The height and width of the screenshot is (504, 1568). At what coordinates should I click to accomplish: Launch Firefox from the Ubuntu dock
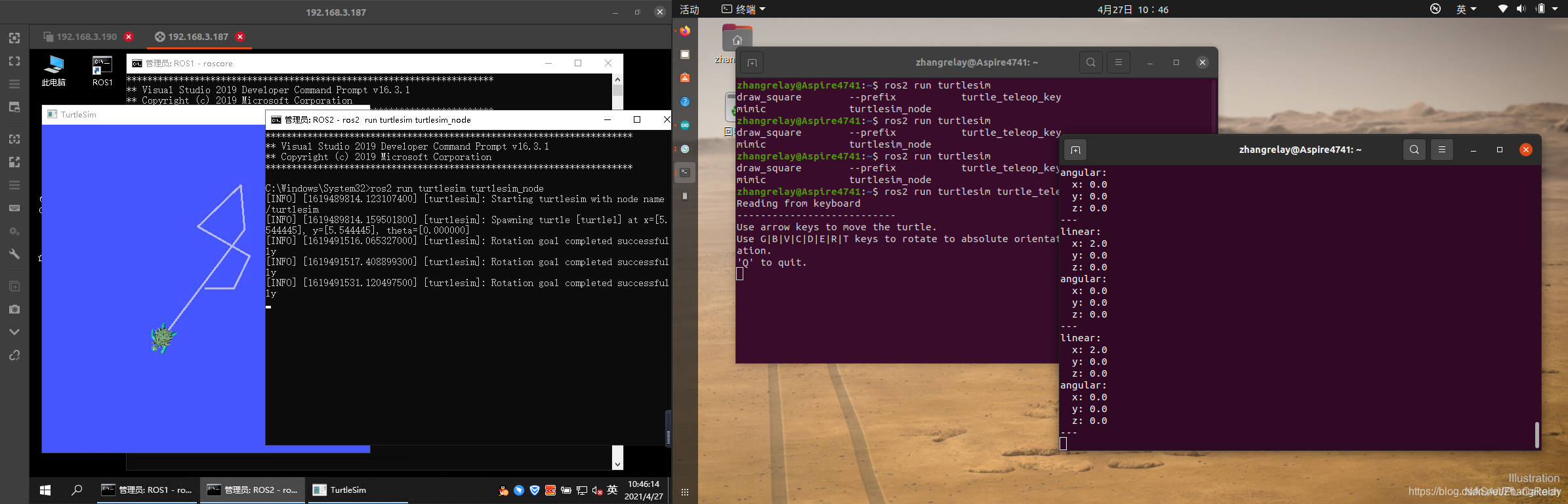click(x=685, y=31)
